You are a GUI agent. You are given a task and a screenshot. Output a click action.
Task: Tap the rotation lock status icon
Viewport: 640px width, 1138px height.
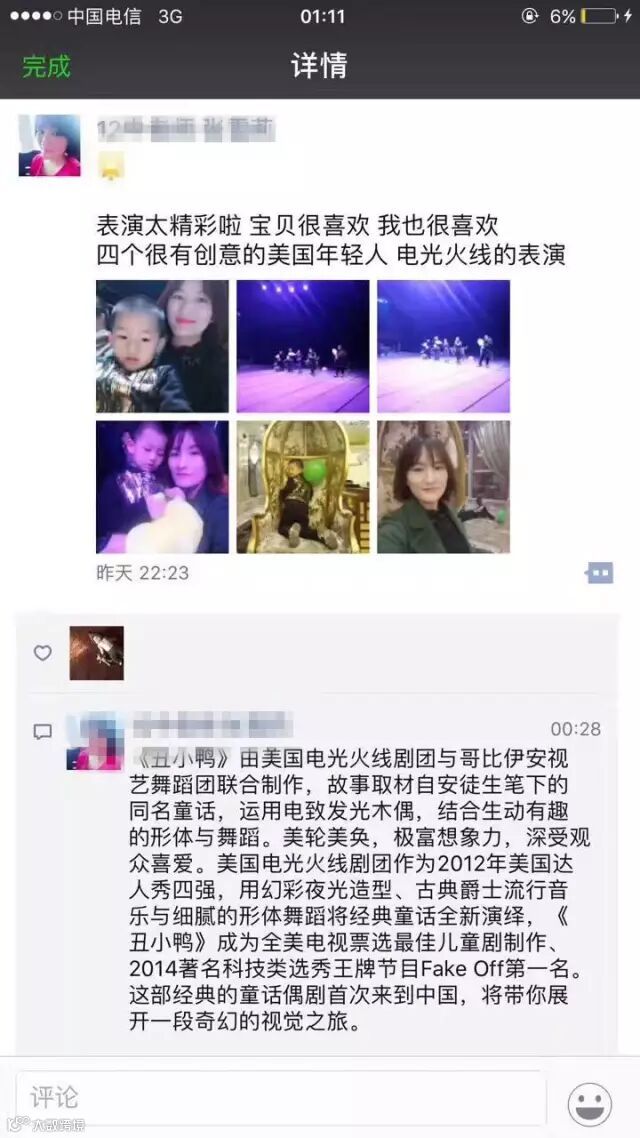tap(530, 16)
